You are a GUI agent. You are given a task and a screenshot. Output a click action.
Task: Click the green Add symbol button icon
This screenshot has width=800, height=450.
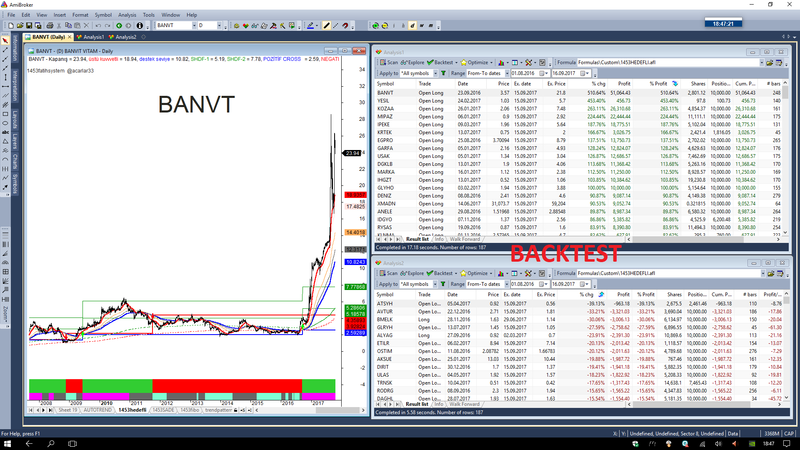119,26
